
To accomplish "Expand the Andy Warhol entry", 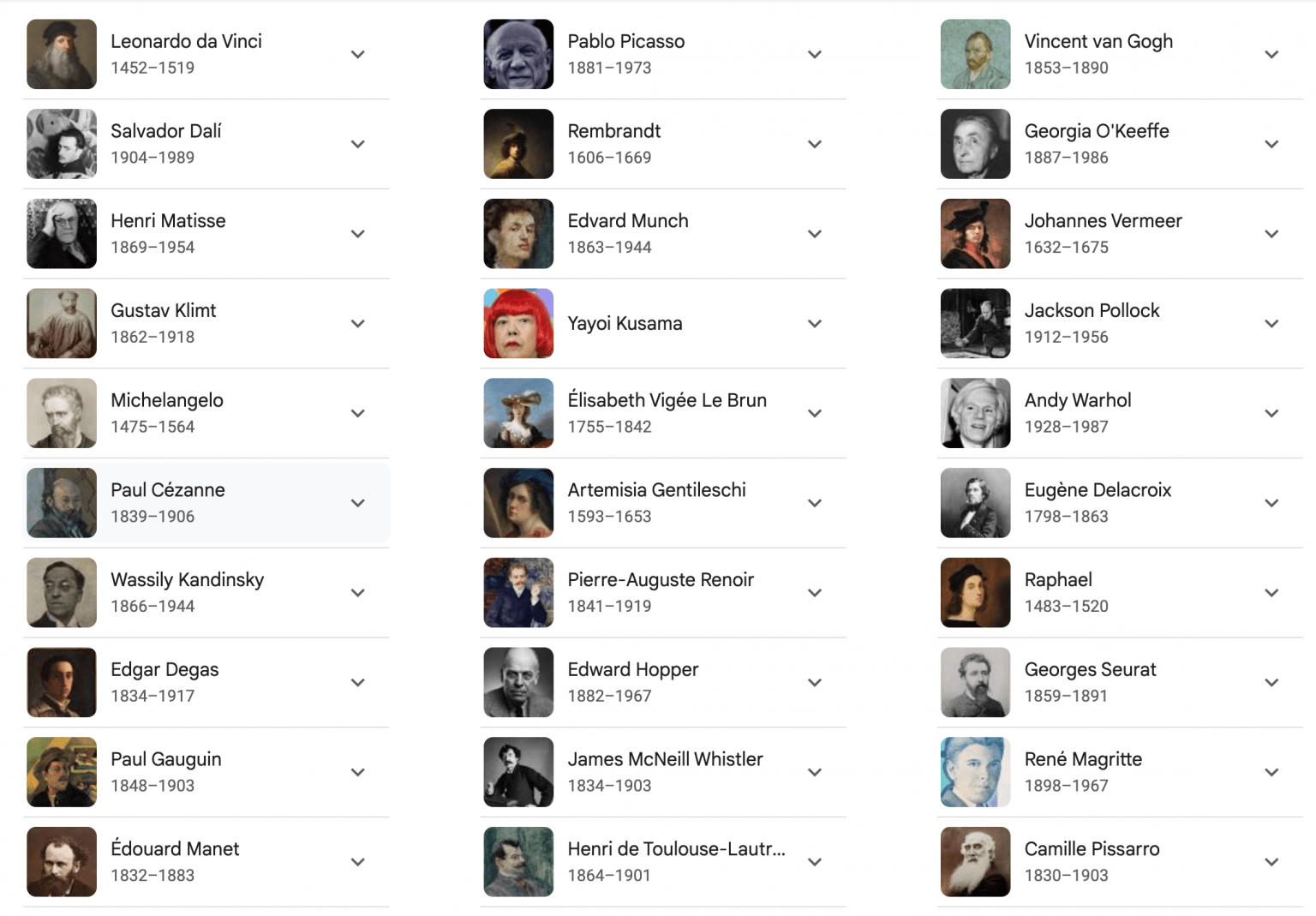I will (x=1271, y=413).
